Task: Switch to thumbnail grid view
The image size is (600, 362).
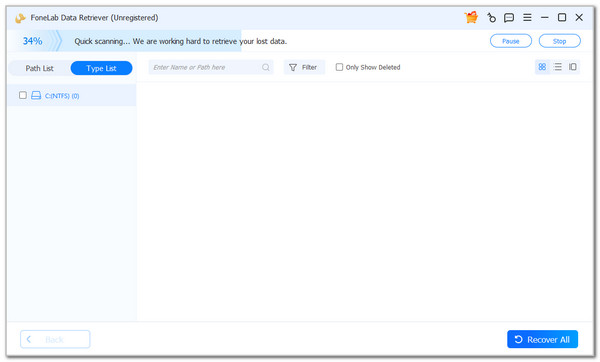Action: click(542, 67)
